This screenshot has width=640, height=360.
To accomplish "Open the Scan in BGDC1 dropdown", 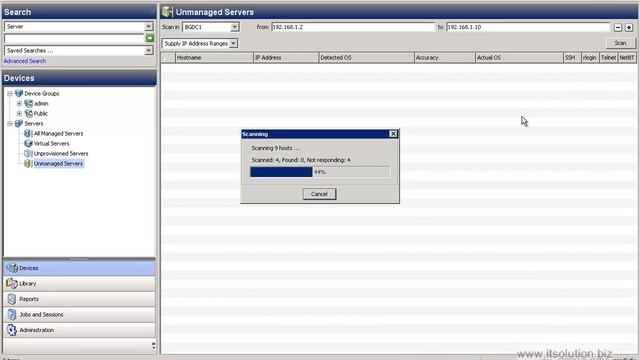I will pyautogui.click(x=234, y=27).
